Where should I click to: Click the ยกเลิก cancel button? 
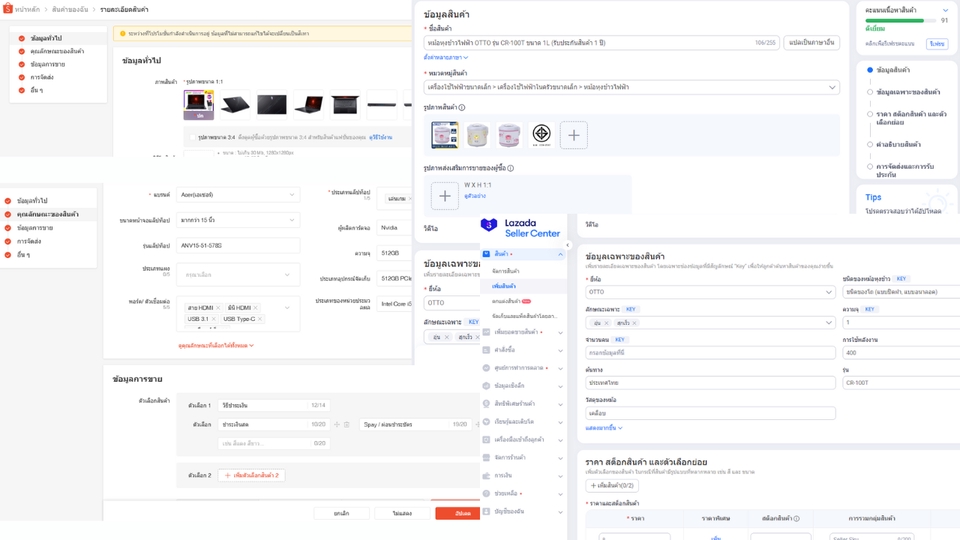[342, 514]
